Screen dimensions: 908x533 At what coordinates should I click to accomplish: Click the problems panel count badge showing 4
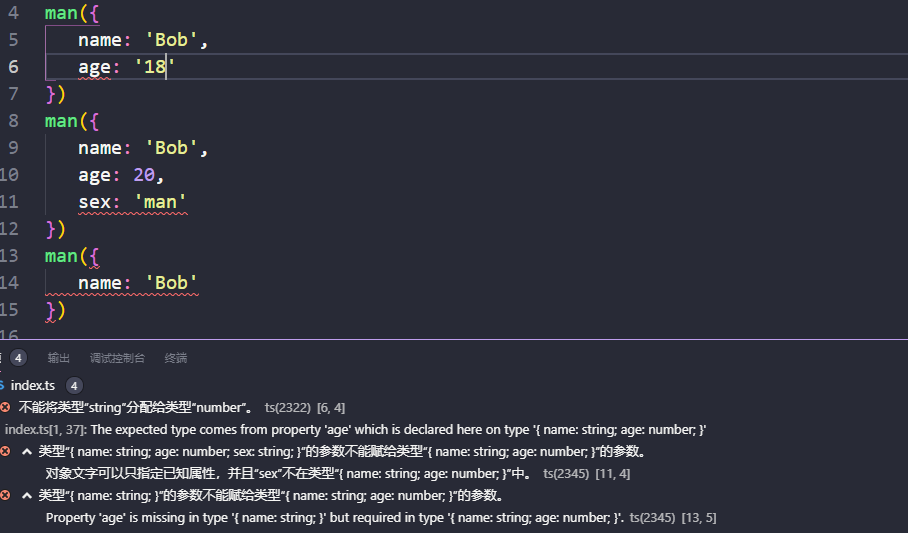tap(19, 358)
